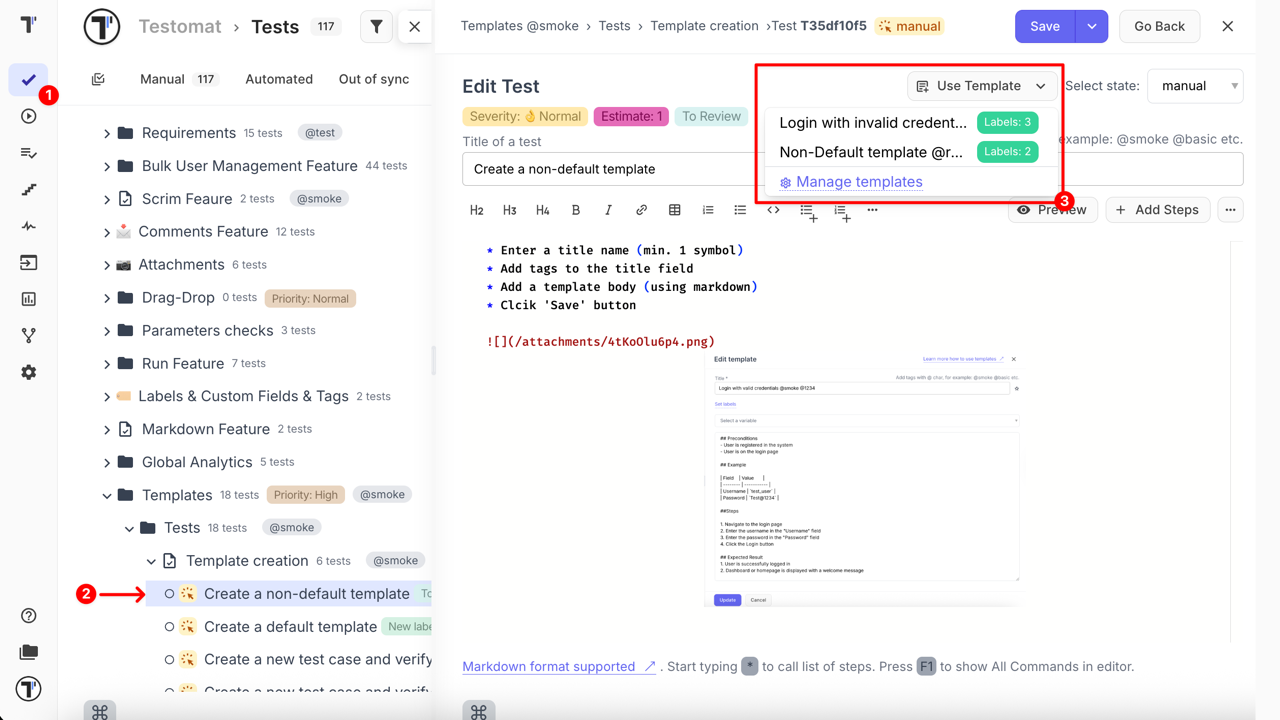
Task: Open the Out of sync tab
Action: tap(375, 79)
